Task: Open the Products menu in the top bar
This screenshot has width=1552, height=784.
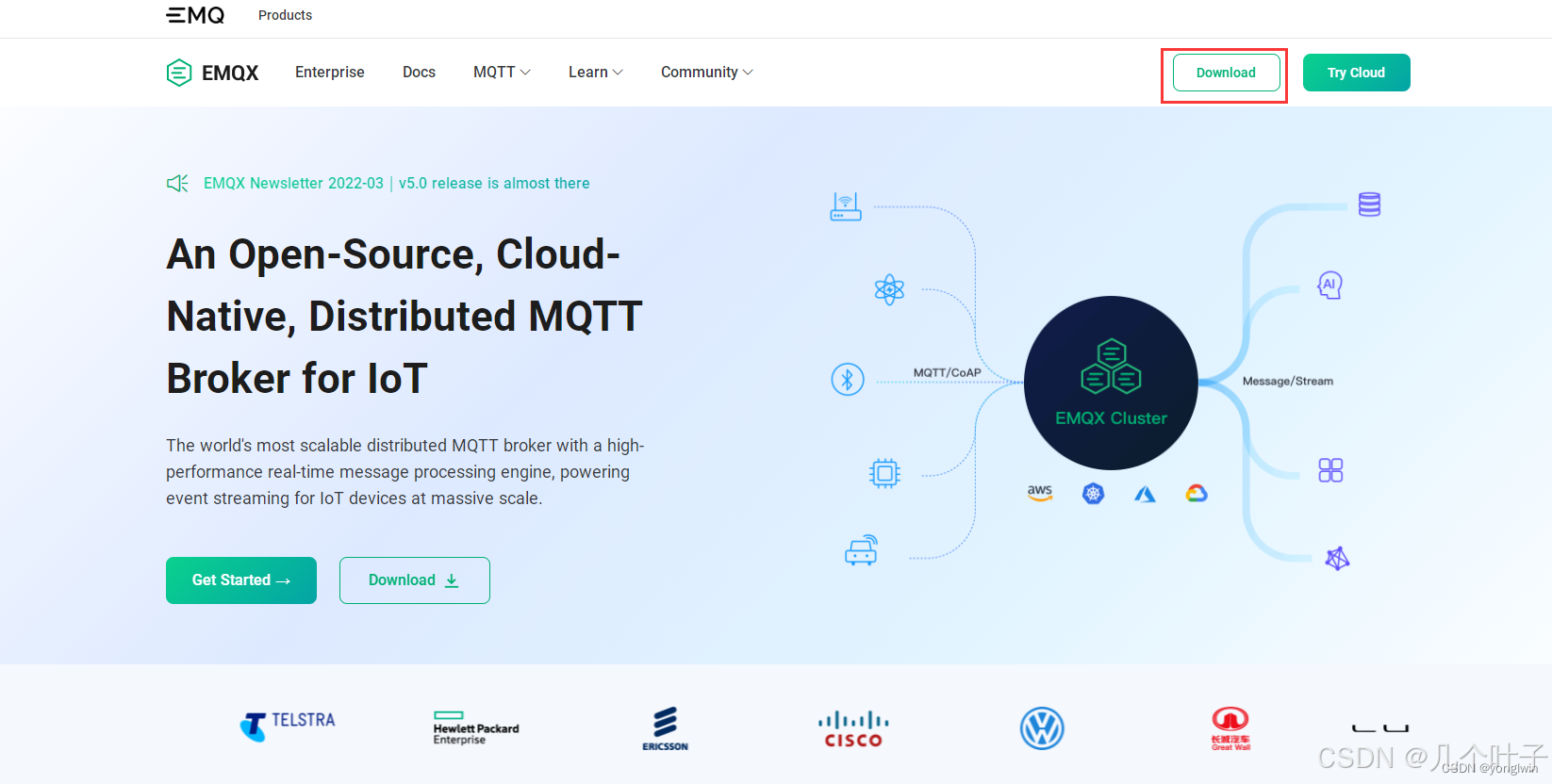Action: point(285,15)
